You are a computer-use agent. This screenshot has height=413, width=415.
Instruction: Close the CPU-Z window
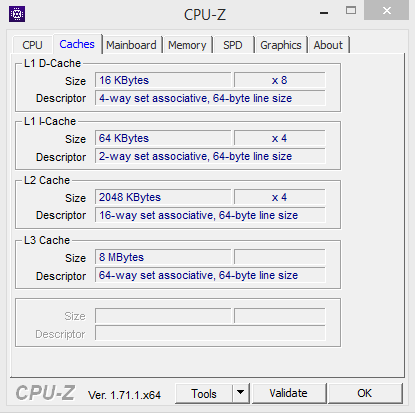(387, 11)
